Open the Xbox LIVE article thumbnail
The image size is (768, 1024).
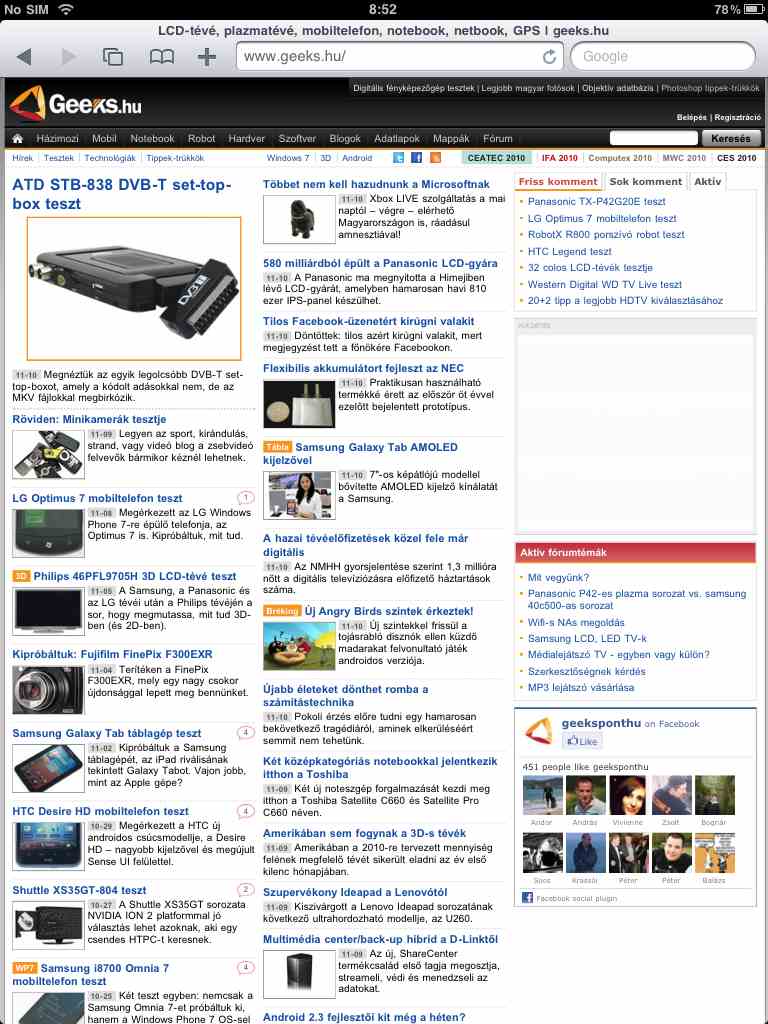coord(299,219)
